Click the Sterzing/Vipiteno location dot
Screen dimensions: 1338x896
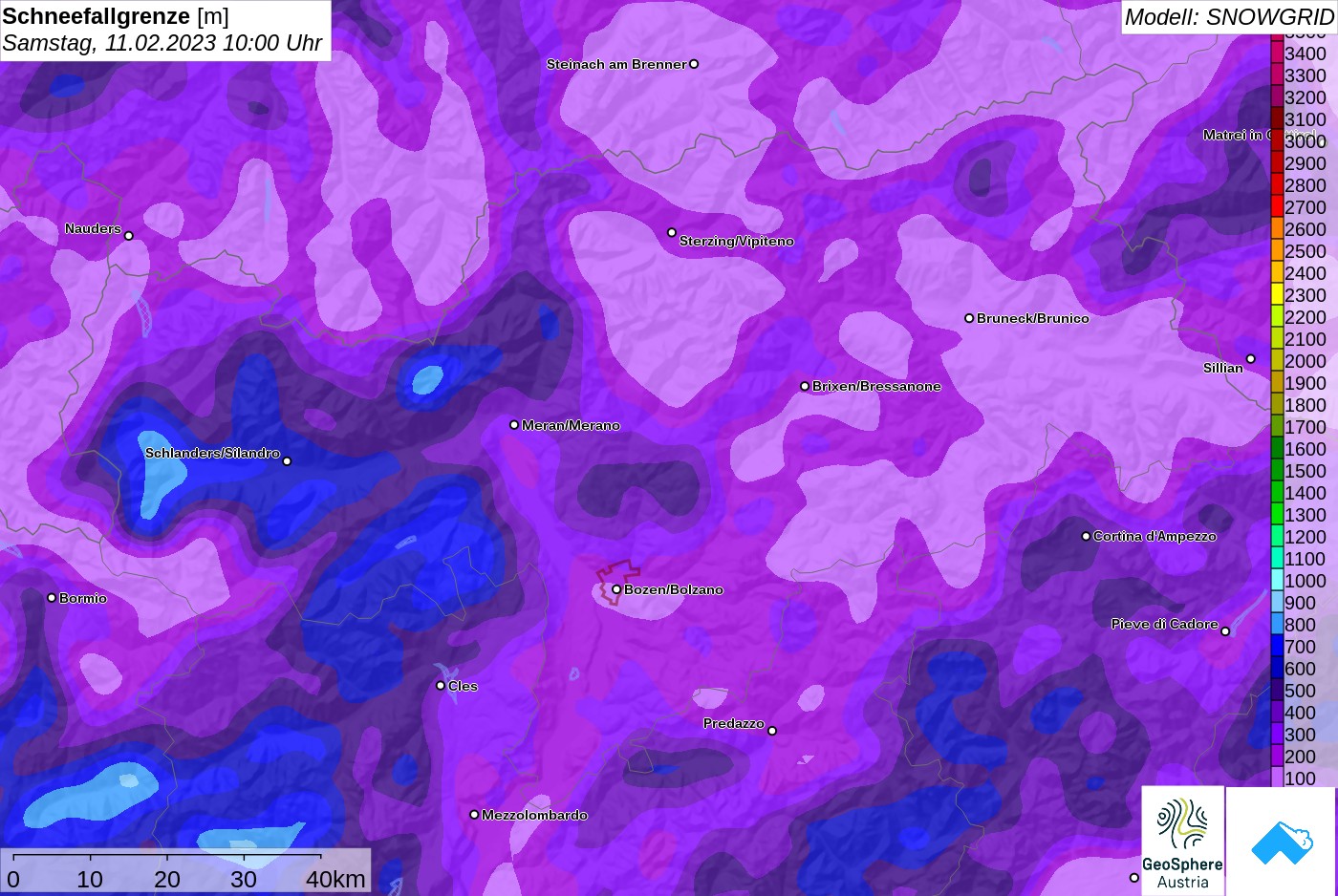pos(672,232)
